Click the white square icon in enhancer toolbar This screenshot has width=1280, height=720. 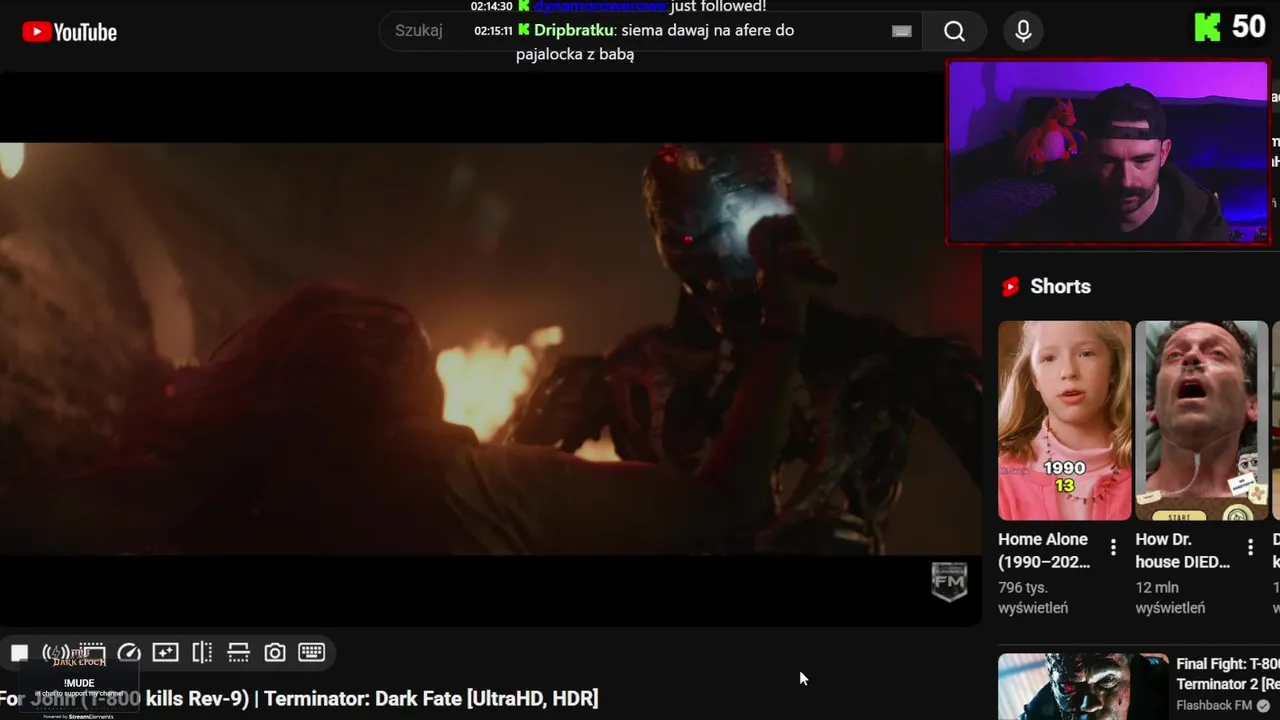(x=19, y=653)
